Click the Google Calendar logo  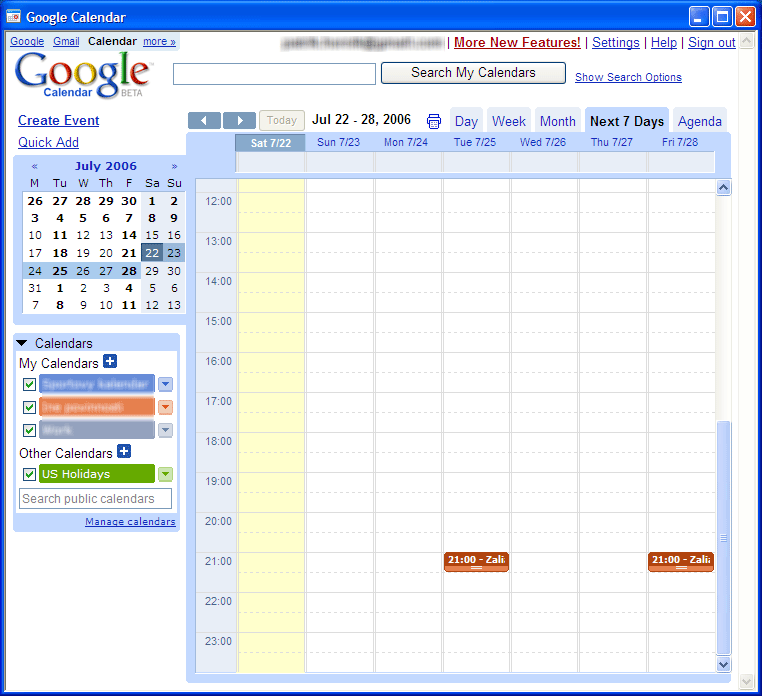84,75
